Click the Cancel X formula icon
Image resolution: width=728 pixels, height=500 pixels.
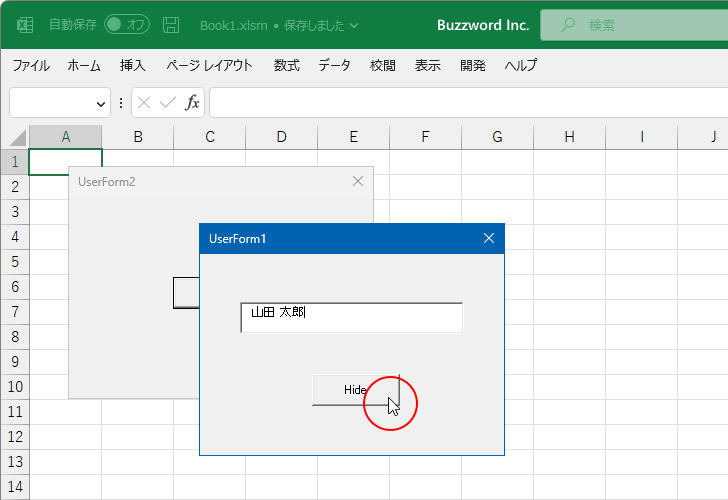click(x=144, y=103)
